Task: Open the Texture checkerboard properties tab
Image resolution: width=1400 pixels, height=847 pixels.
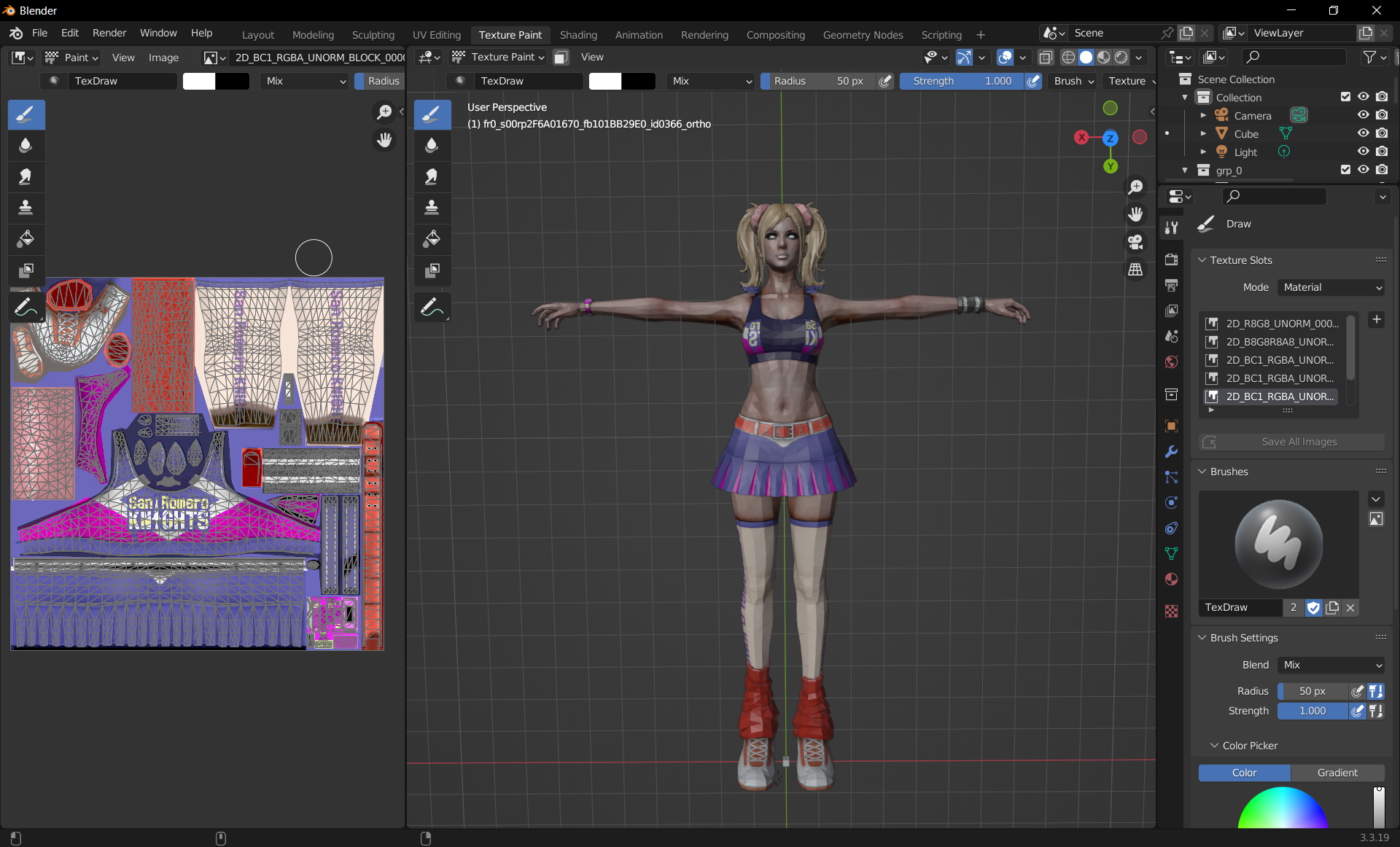Action: click(1172, 612)
